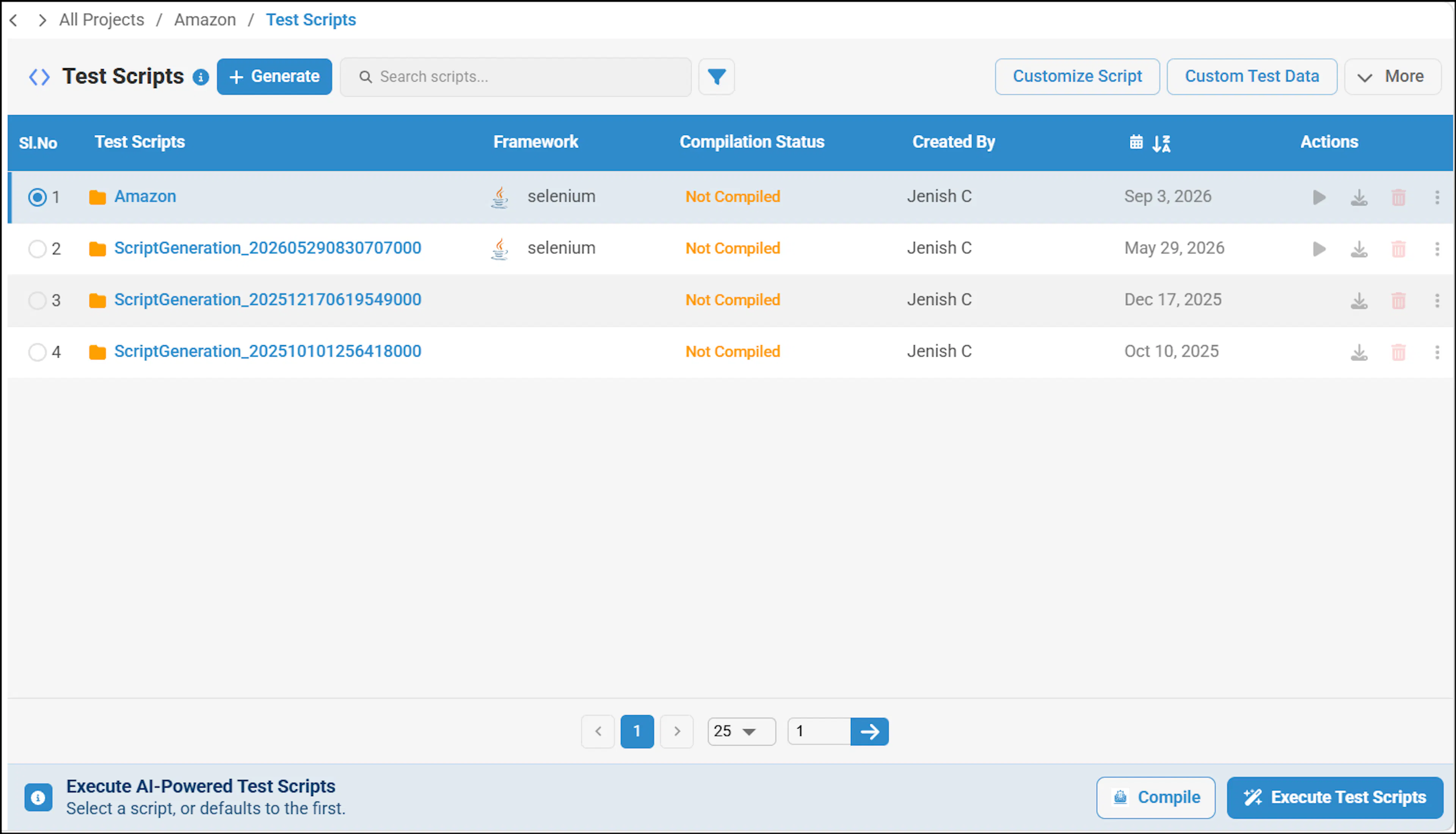Open more options for ScriptGeneration_202510101256418000
This screenshot has height=834, width=1456.
pos(1437,352)
